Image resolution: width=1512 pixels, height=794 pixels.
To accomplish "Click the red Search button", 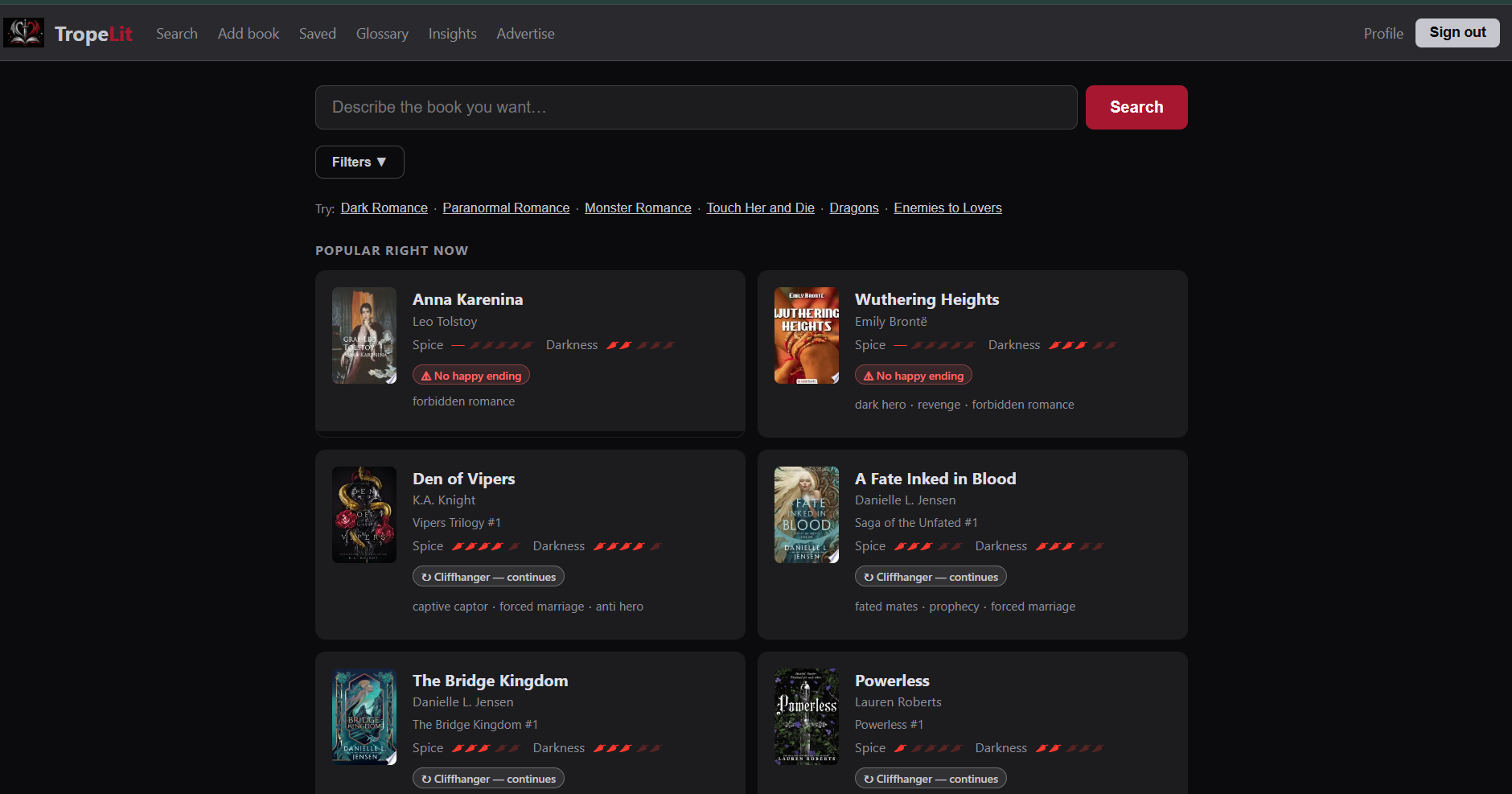I will [1136, 107].
